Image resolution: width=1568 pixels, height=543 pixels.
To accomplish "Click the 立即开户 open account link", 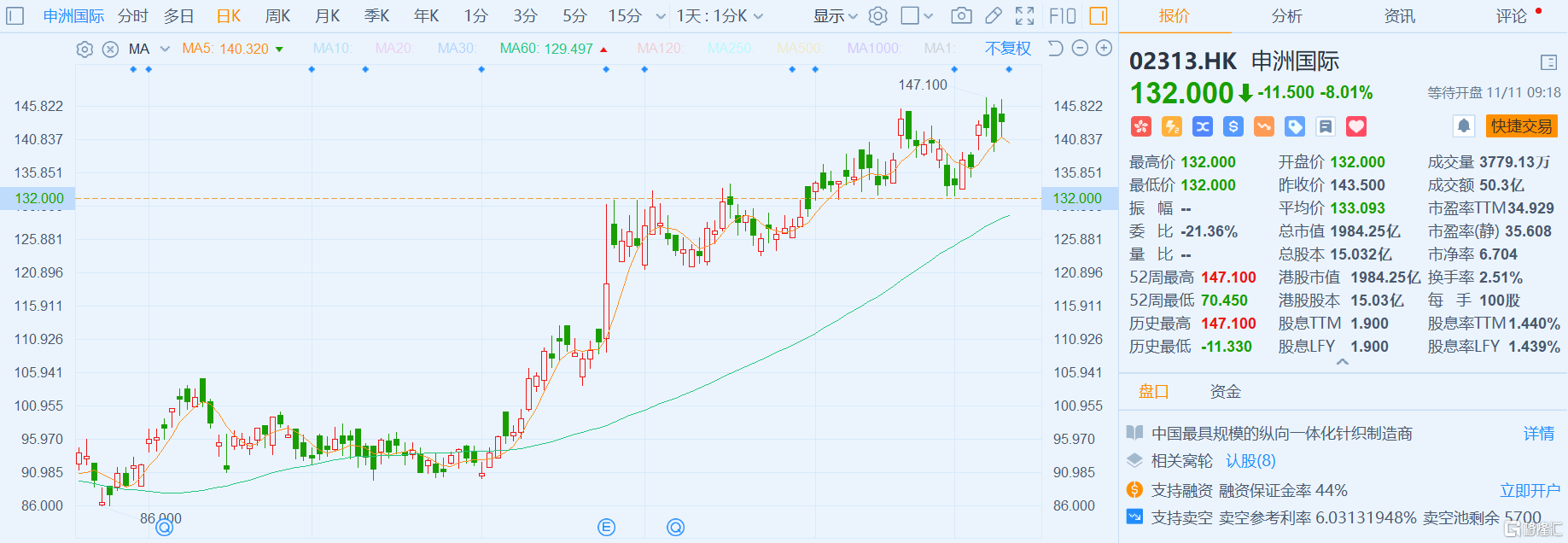I will (x=1530, y=490).
